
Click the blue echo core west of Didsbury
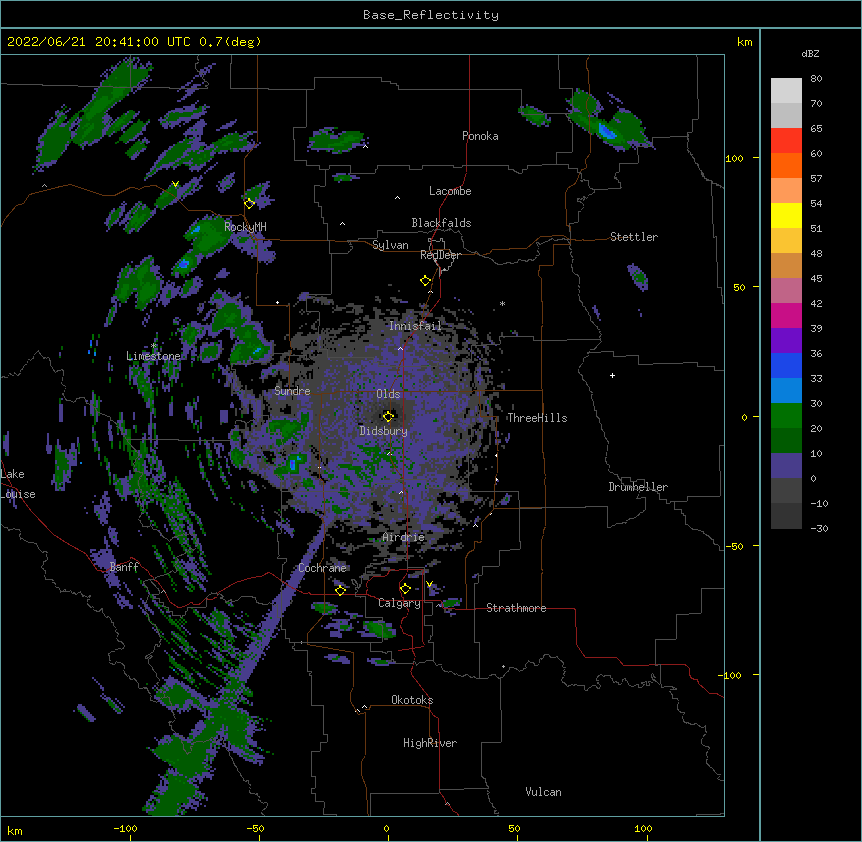[295, 463]
